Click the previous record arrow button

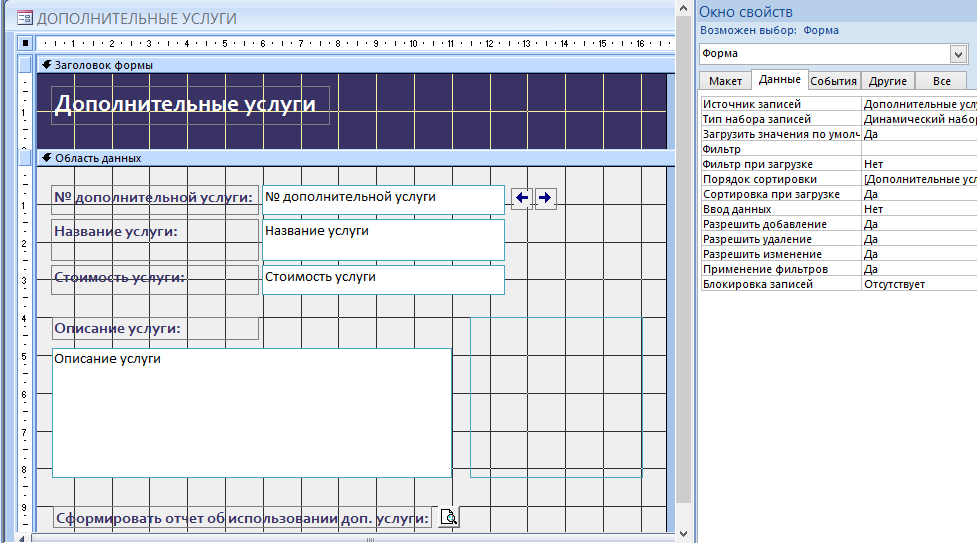tap(521, 198)
